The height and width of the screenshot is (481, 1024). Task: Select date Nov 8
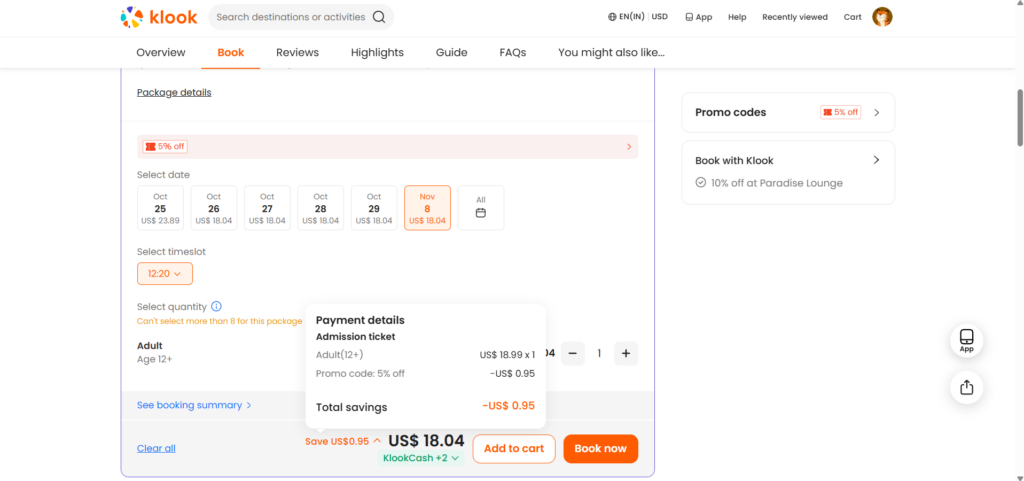click(427, 208)
